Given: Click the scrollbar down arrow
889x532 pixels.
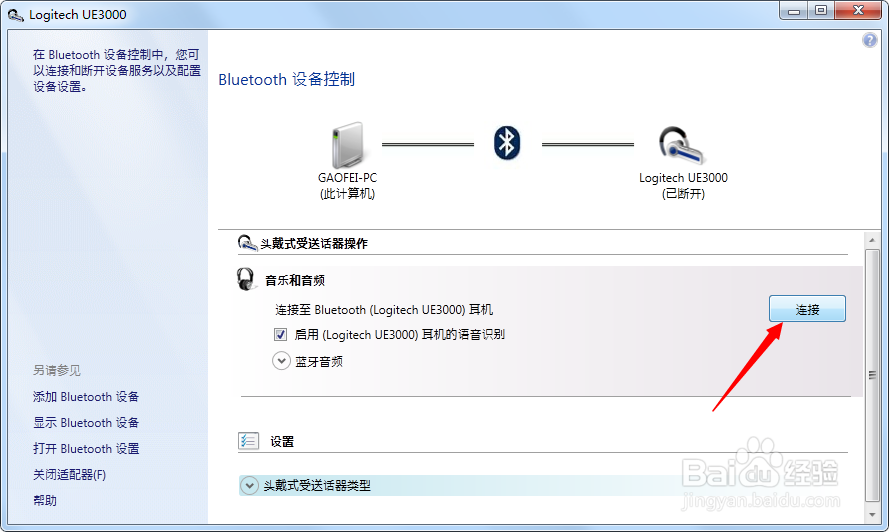Looking at the screenshot, I should pyautogui.click(x=872, y=514).
